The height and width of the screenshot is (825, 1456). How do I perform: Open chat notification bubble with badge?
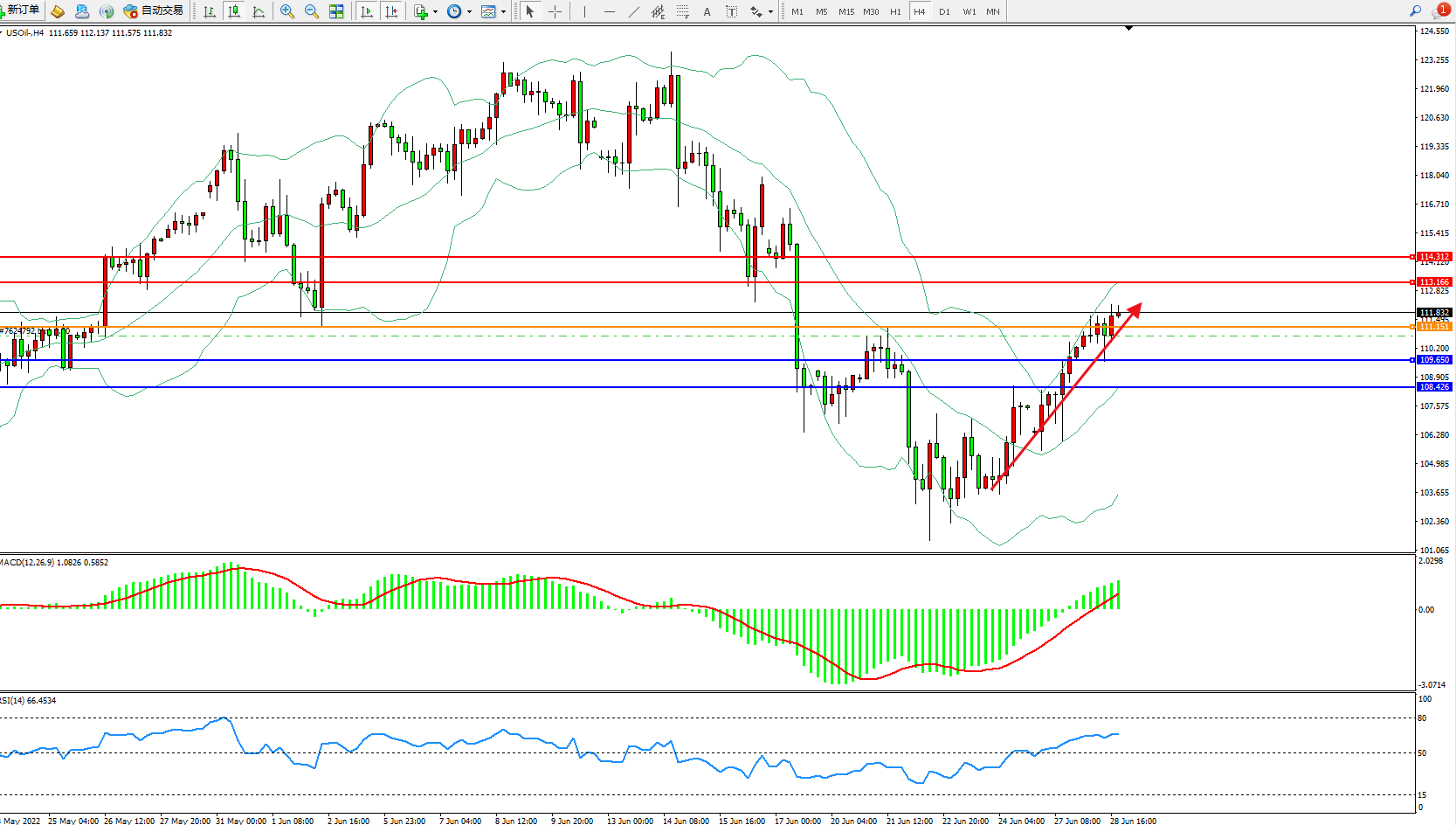tap(1439, 11)
